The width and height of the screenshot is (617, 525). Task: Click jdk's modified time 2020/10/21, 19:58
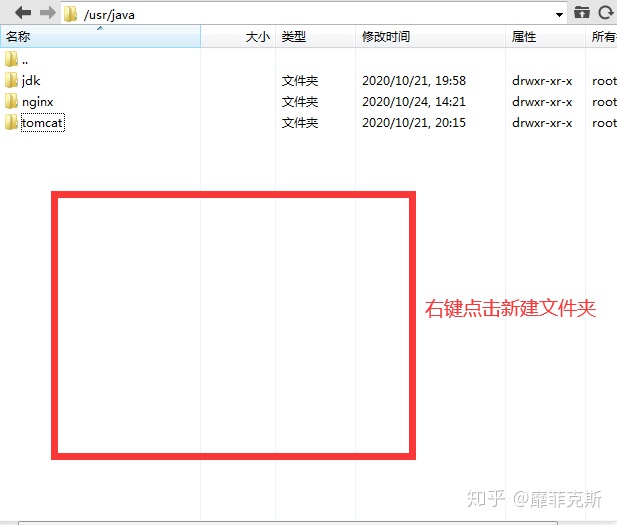coord(414,81)
